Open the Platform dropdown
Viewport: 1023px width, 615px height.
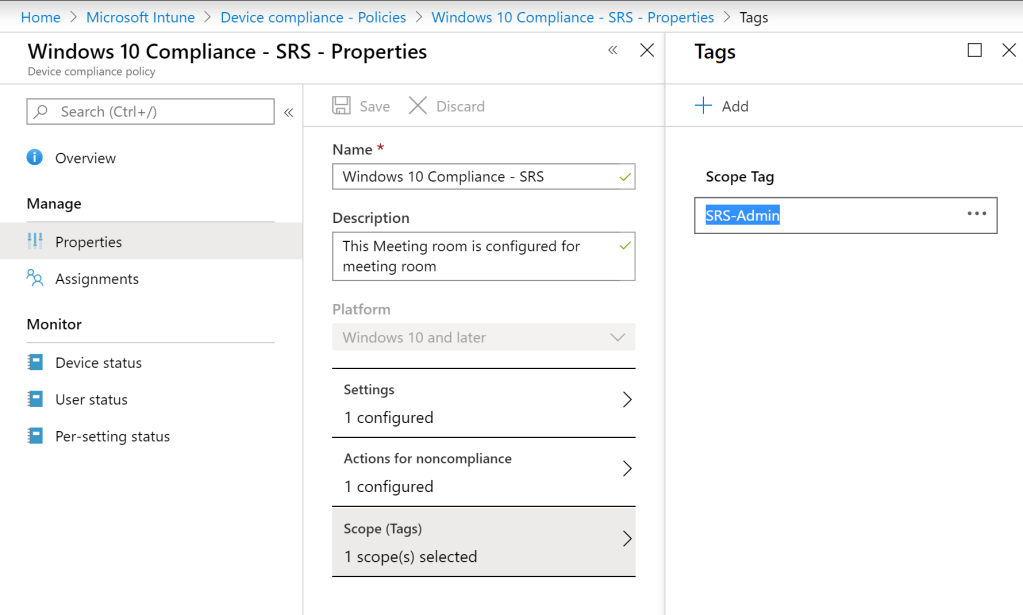(483, 338)
